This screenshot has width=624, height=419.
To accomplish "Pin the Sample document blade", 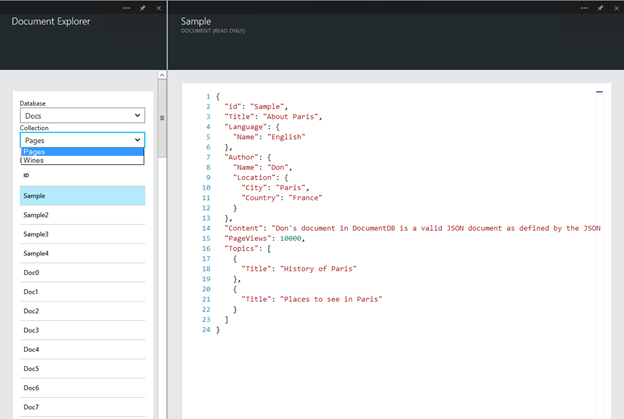I will coord(600,8).
